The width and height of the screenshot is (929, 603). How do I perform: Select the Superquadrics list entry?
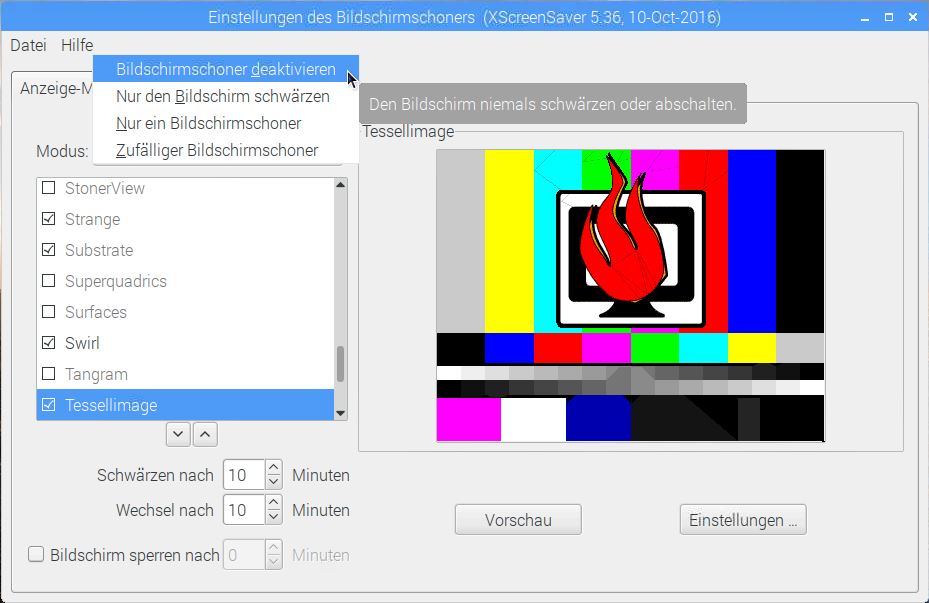pos(185,281)
